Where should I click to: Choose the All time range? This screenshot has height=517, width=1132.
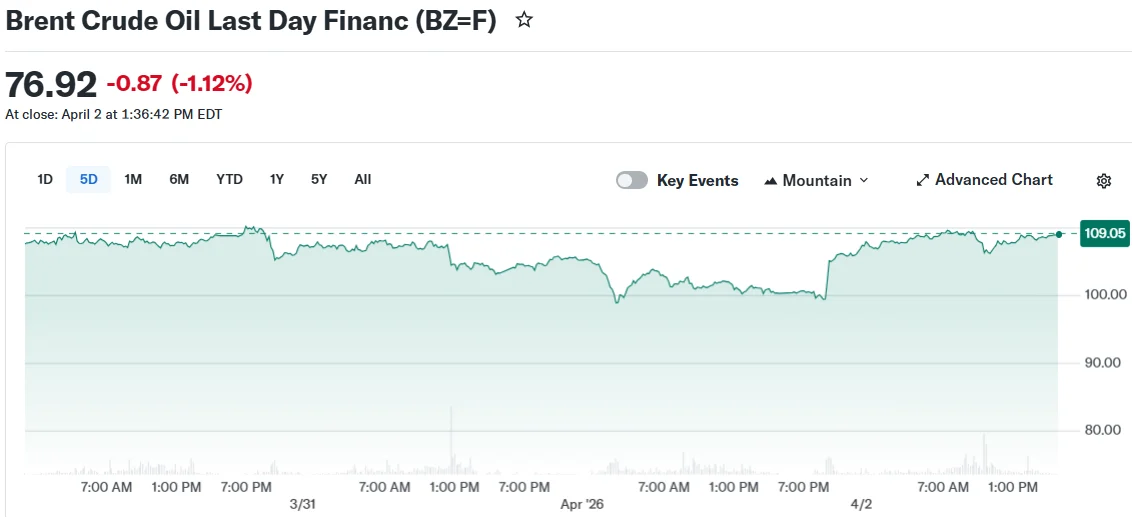[362, 179]
